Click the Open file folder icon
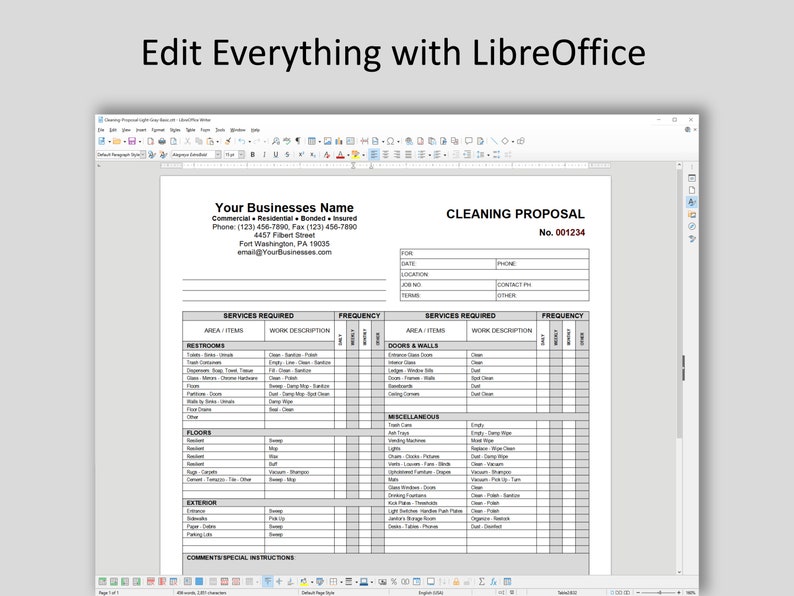The image size is (794, 596). tap(117, 141)
